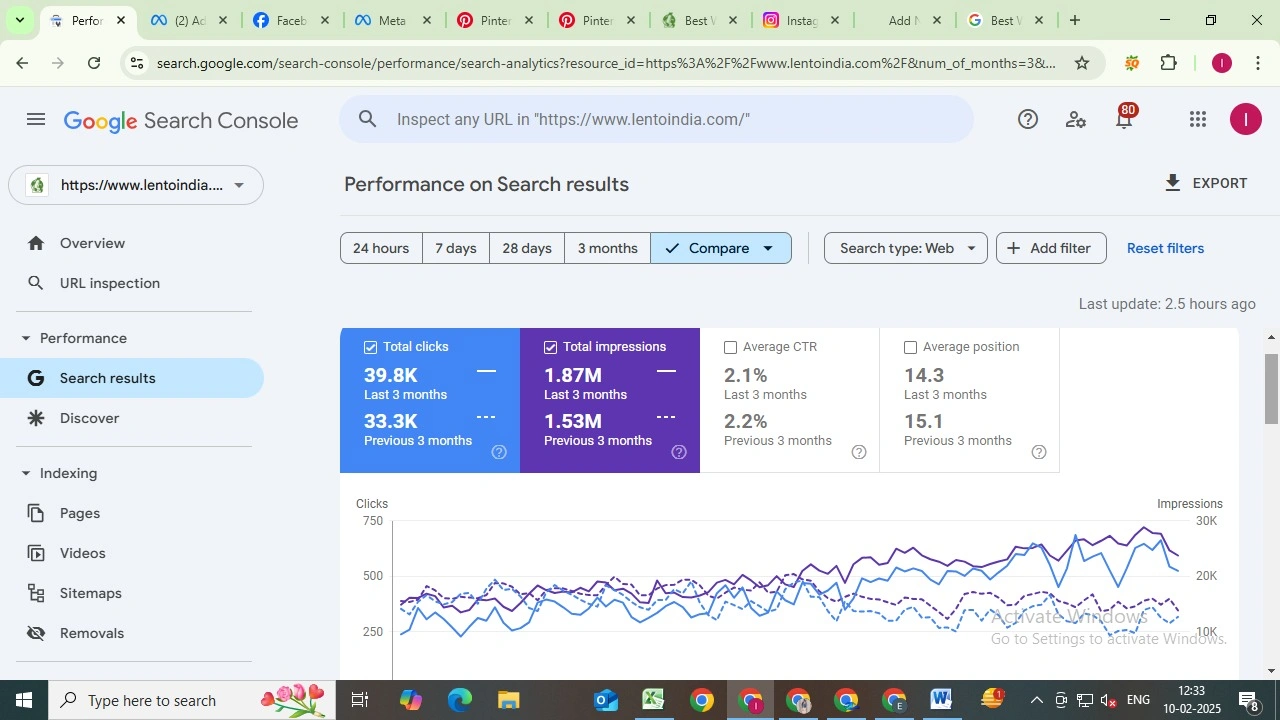Open the Compare date range dropdown
The image size is (1280, 720).
point(721,248)
